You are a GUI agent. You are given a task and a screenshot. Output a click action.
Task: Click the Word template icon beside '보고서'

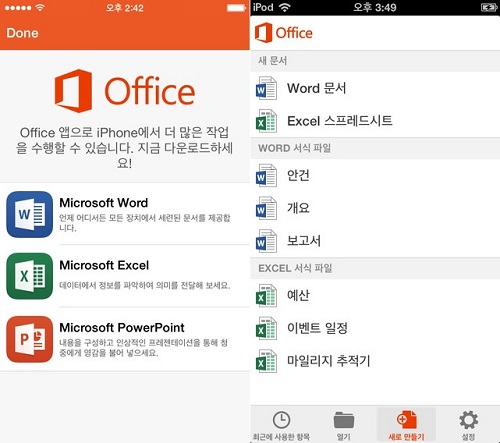coord(266,241)
